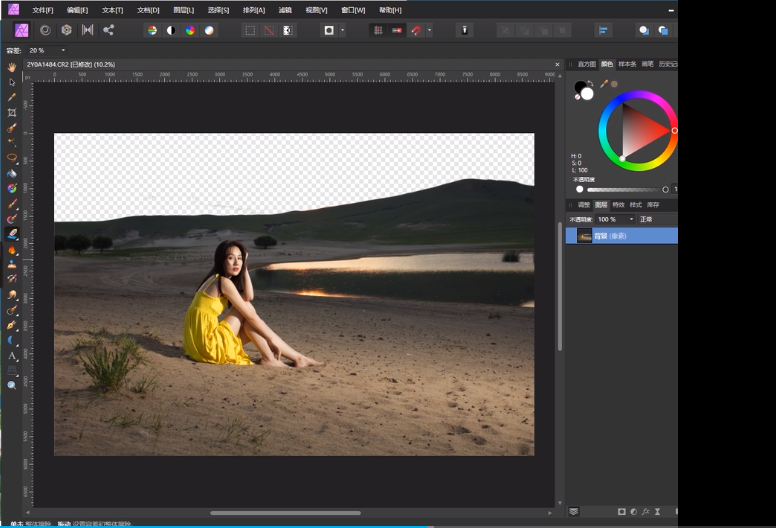This screenshot has height=528, width=776.
Task: Apply Auto Levels from the toolbar
Action: 152,30
